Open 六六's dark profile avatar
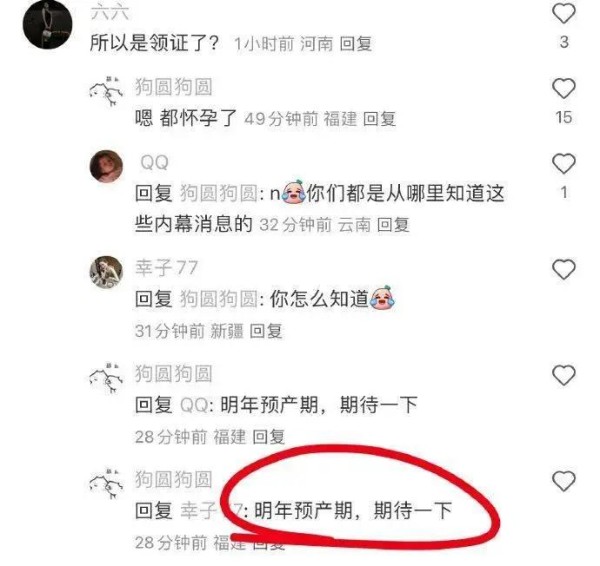600x566 pixels. pos(47,25)
